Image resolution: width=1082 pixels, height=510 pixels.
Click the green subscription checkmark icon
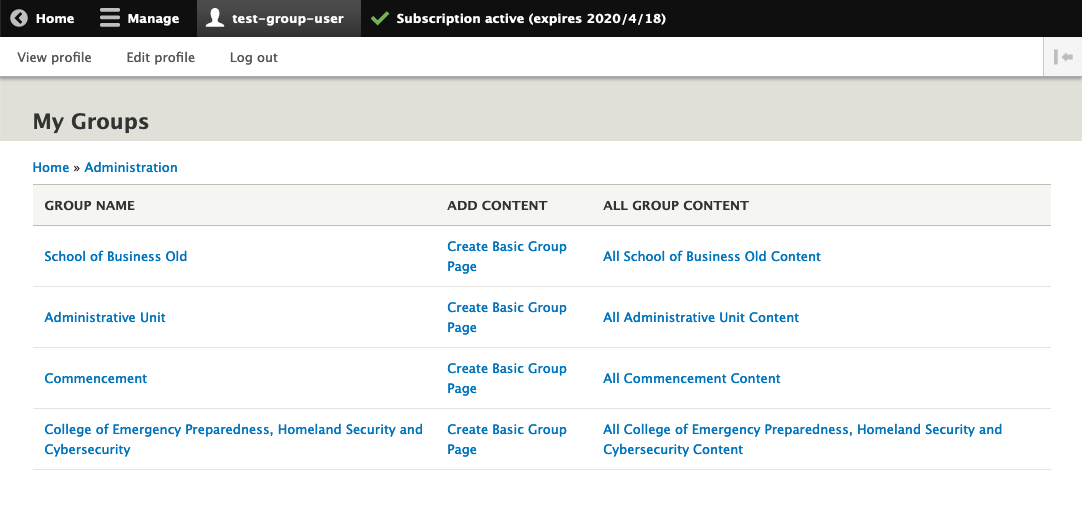(x=379, y=18)
